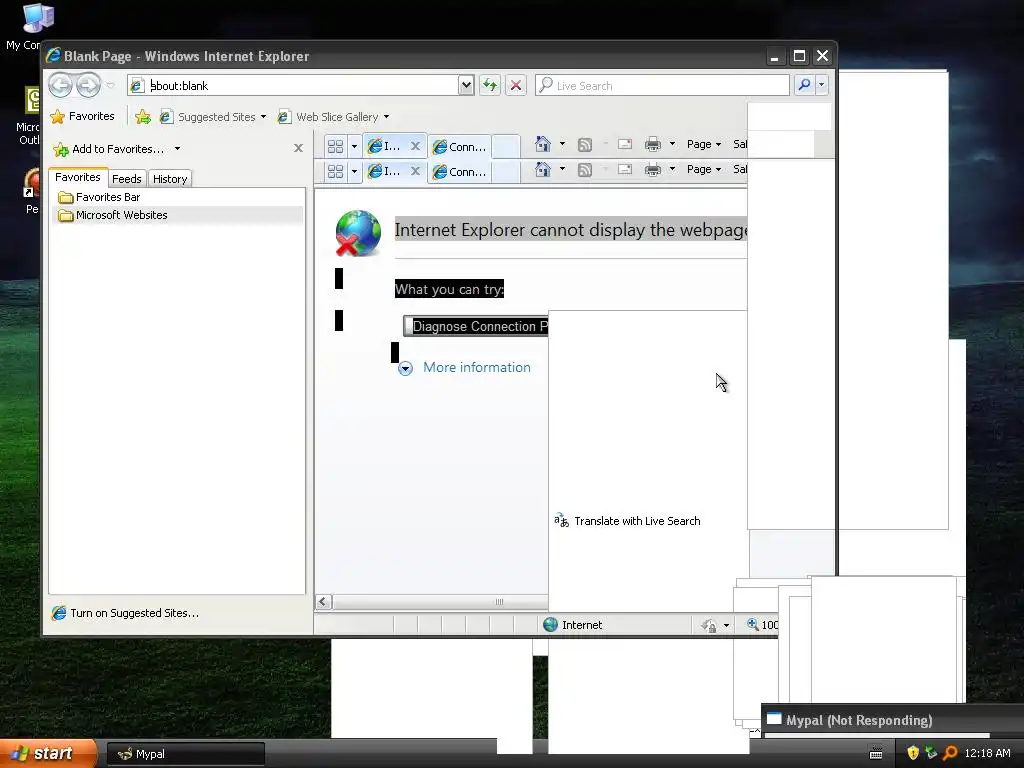Open the Page menu in the lower command bar

click(x=703, y=169)
